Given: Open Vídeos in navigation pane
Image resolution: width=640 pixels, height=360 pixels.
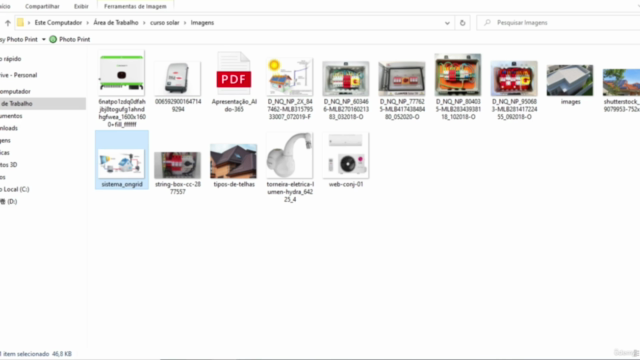Looking at the screenshot, I should (x=3, y=177).
